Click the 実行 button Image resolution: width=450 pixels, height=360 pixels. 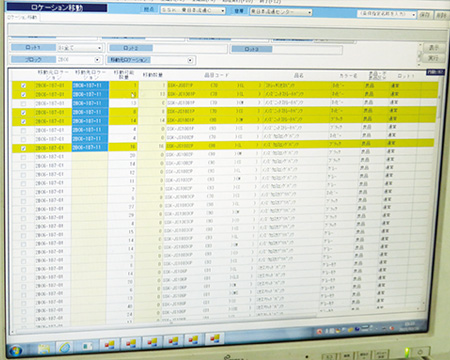[433, 59]
